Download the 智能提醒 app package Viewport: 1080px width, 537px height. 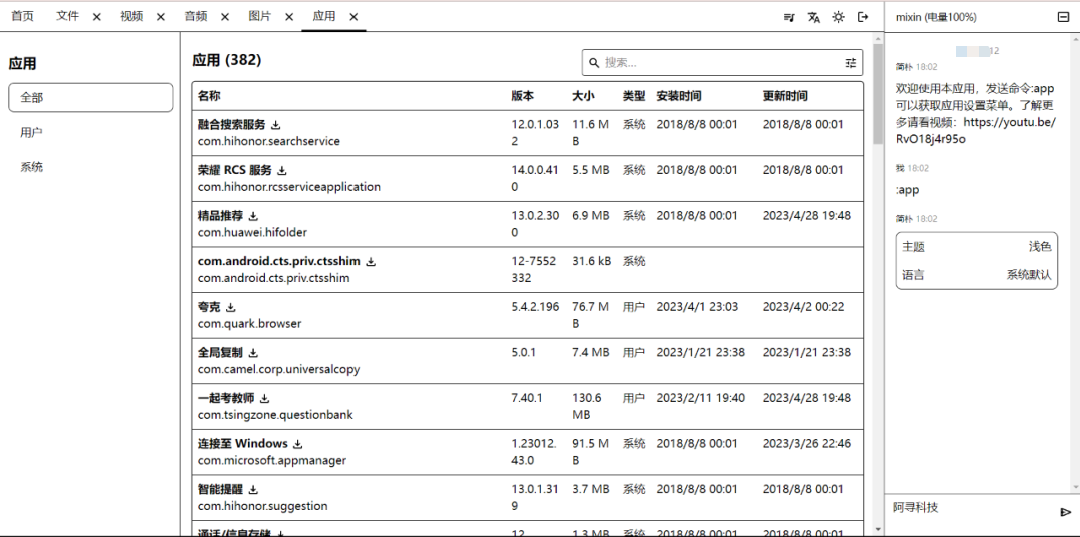pos(253,489)
